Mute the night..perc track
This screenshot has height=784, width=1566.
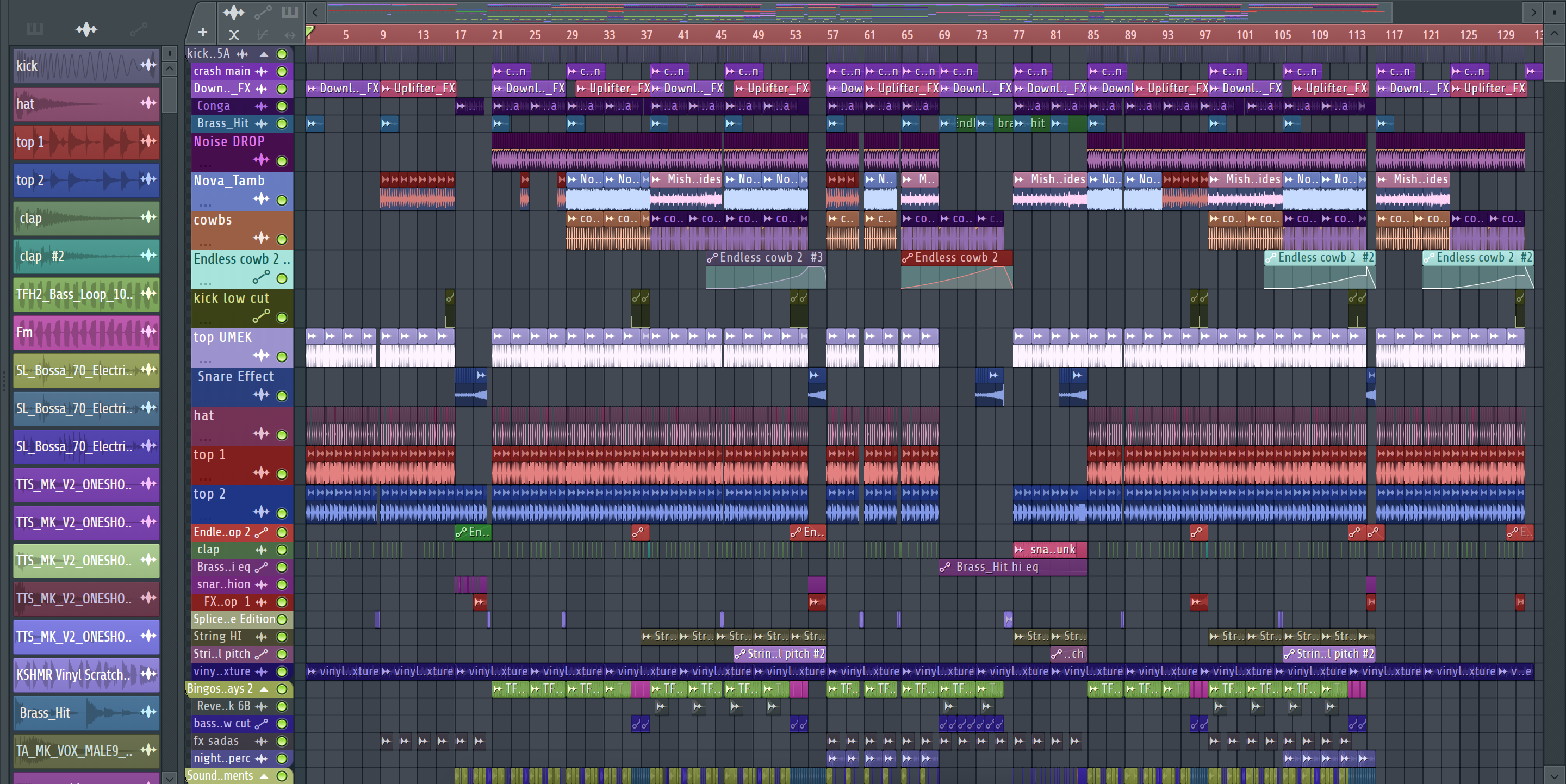coord(282,758)
